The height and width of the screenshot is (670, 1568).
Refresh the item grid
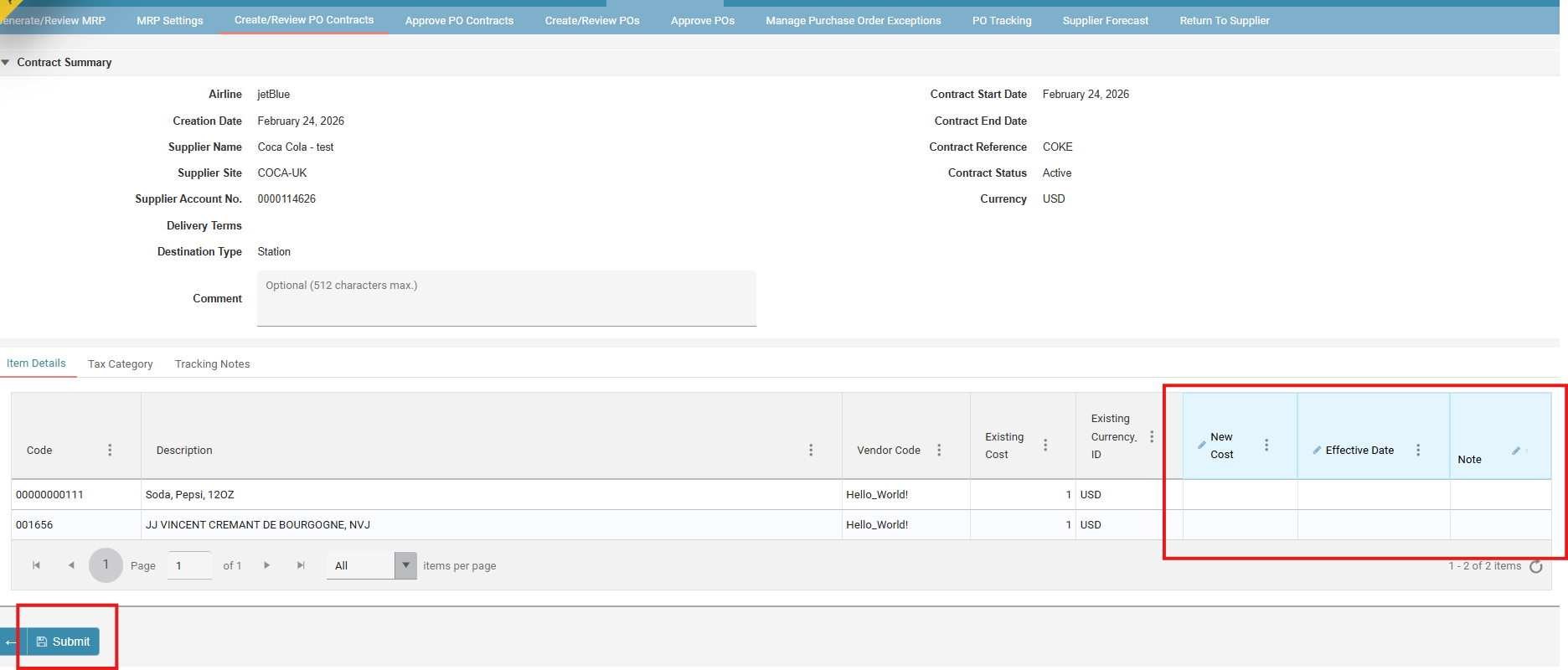point(1536,566)
